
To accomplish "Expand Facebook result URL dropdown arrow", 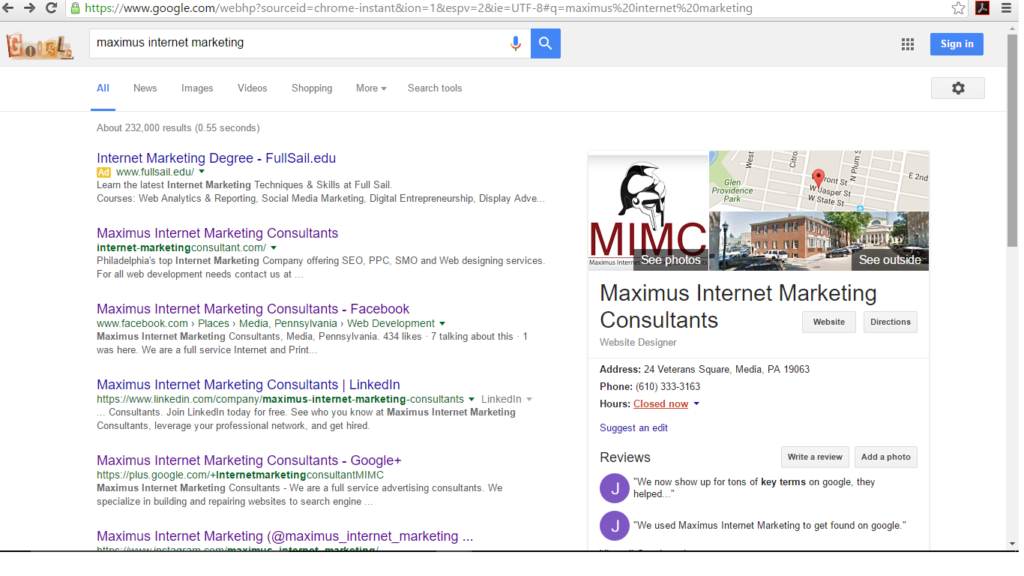I will click(442, 323).
